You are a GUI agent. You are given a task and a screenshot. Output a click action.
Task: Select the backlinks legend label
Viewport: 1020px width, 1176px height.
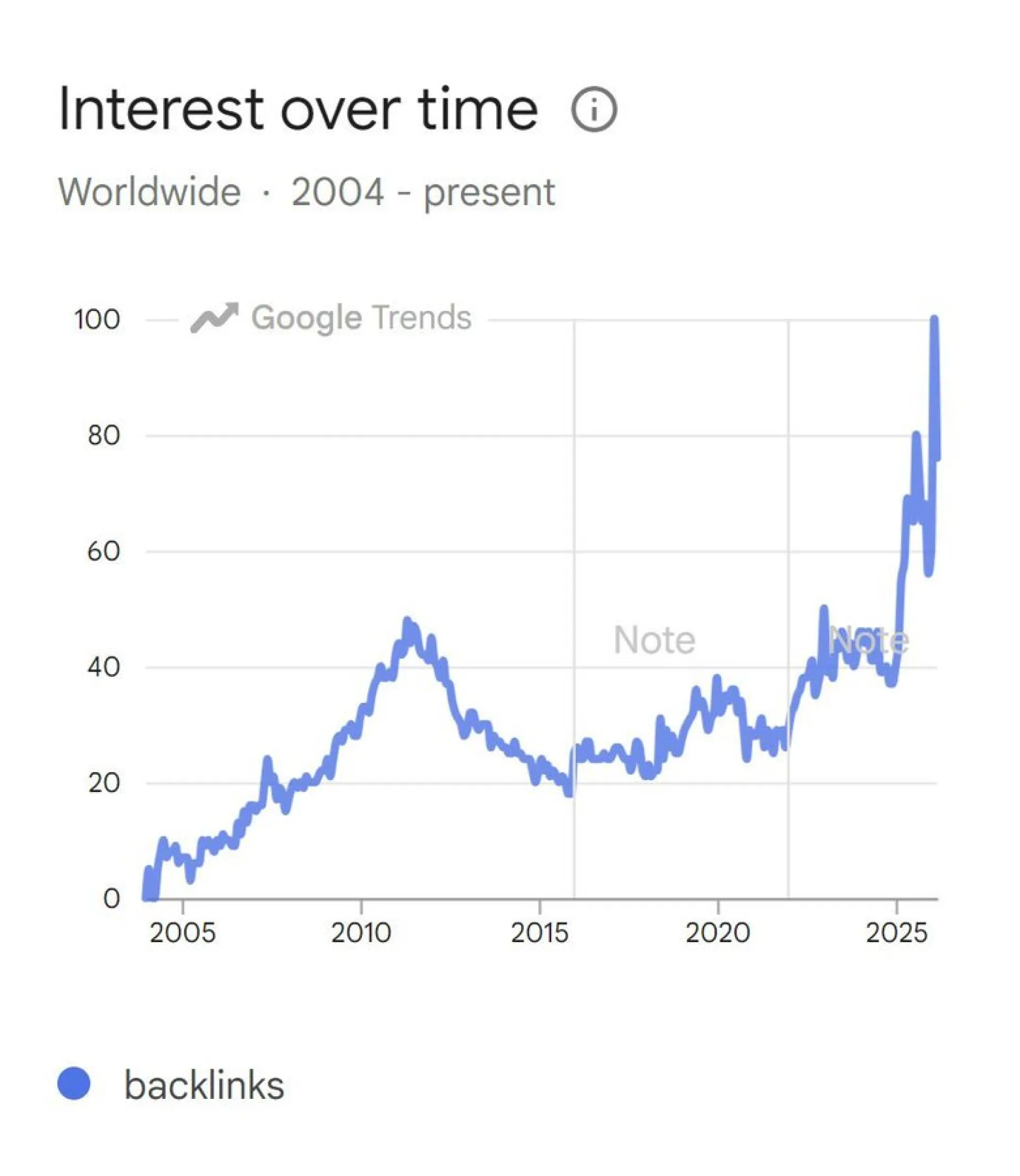tap(204, 1085)
